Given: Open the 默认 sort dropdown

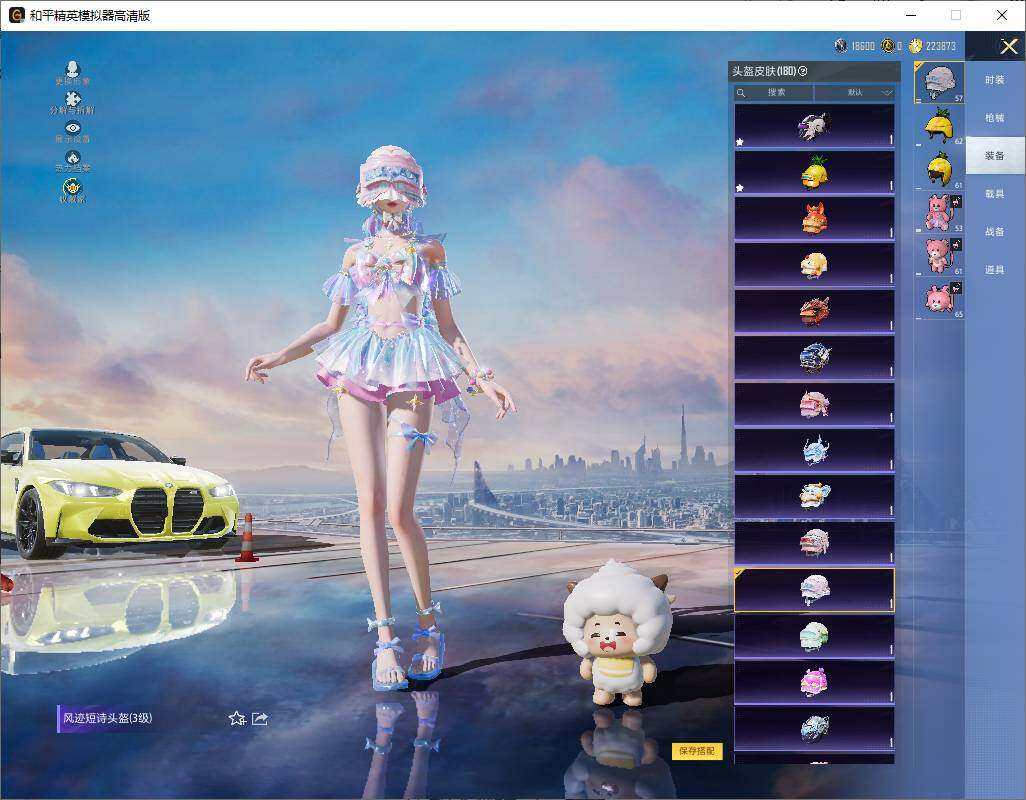Looking at the screenshot, I should point(855,93).
